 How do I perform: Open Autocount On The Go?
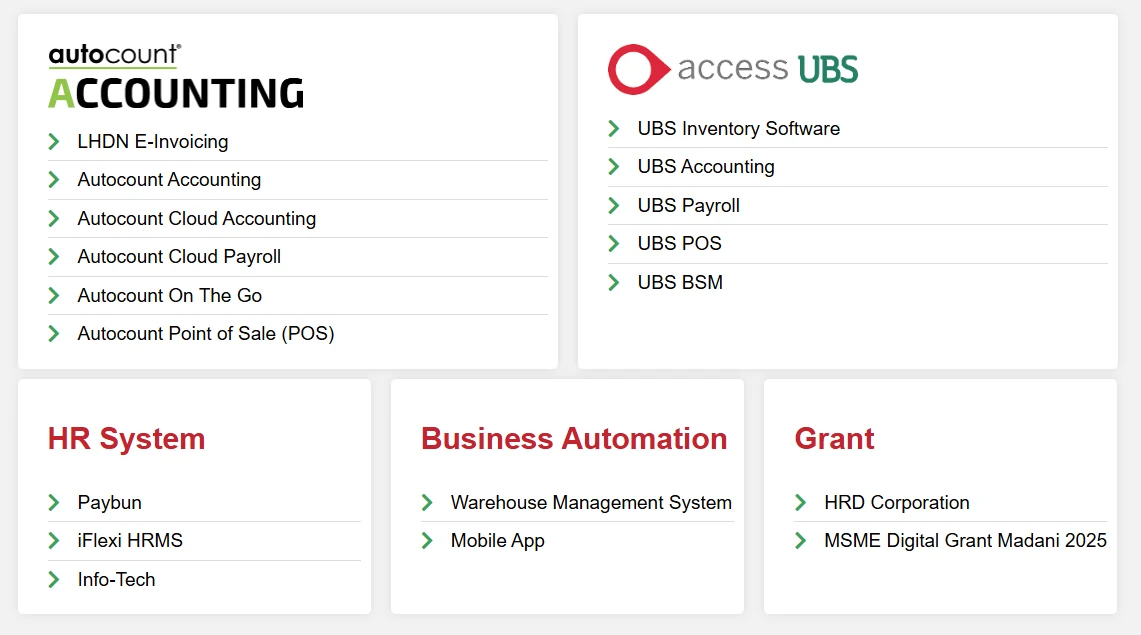pyautogui.click(x=170, y=295)
